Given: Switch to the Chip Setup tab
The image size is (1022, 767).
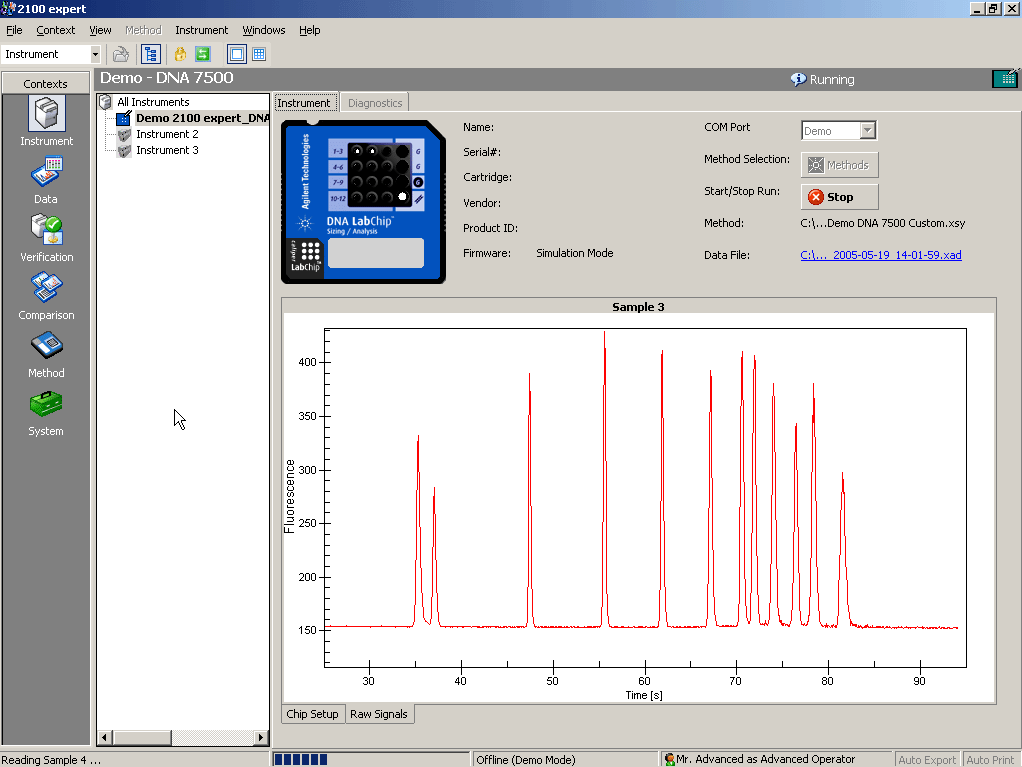Looking at the screenshot, I should (x=312, y=714).
